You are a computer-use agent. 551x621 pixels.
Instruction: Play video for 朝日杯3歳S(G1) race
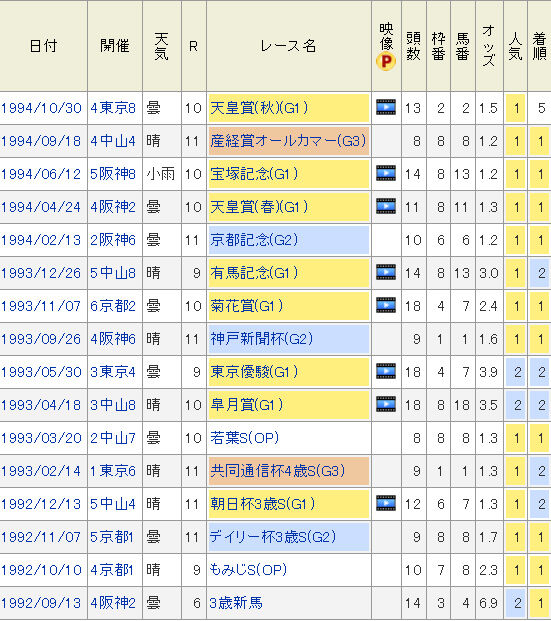386,503
